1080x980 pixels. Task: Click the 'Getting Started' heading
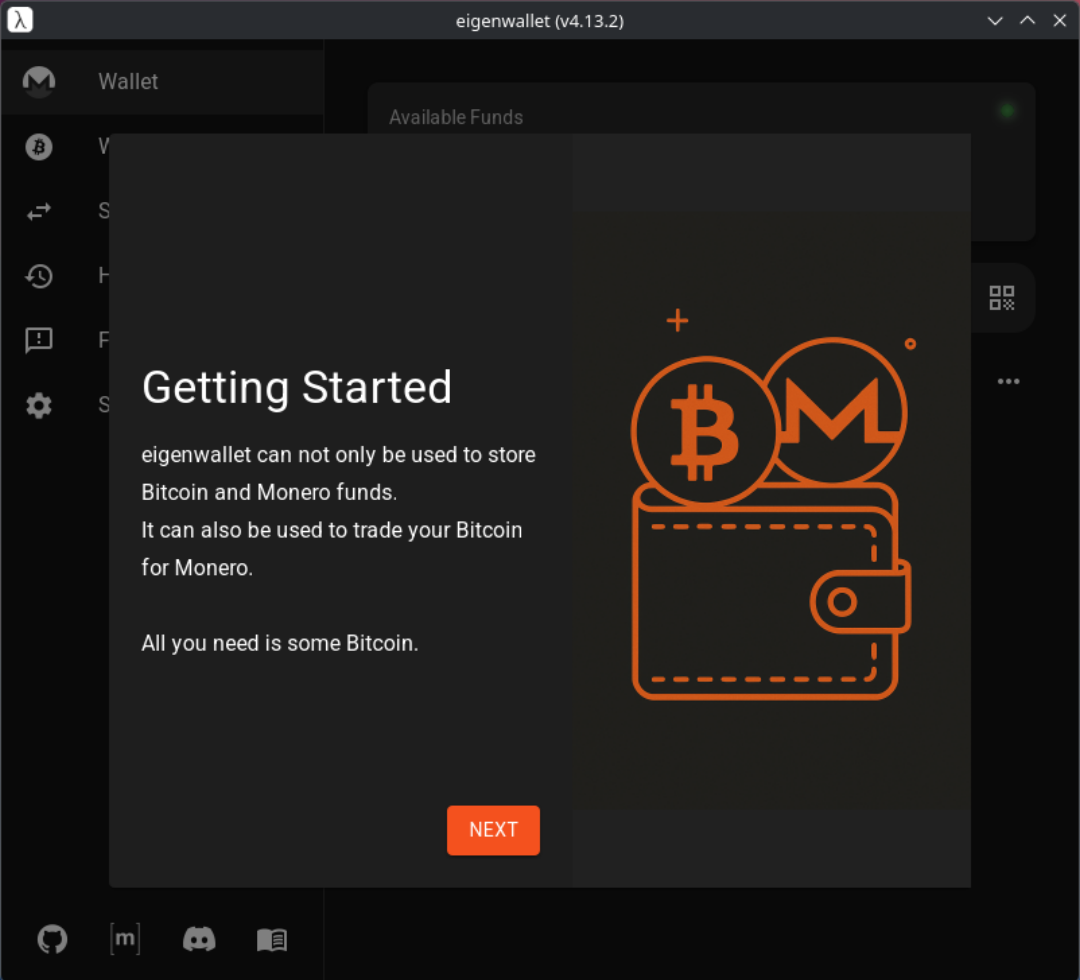coord(297,387)
